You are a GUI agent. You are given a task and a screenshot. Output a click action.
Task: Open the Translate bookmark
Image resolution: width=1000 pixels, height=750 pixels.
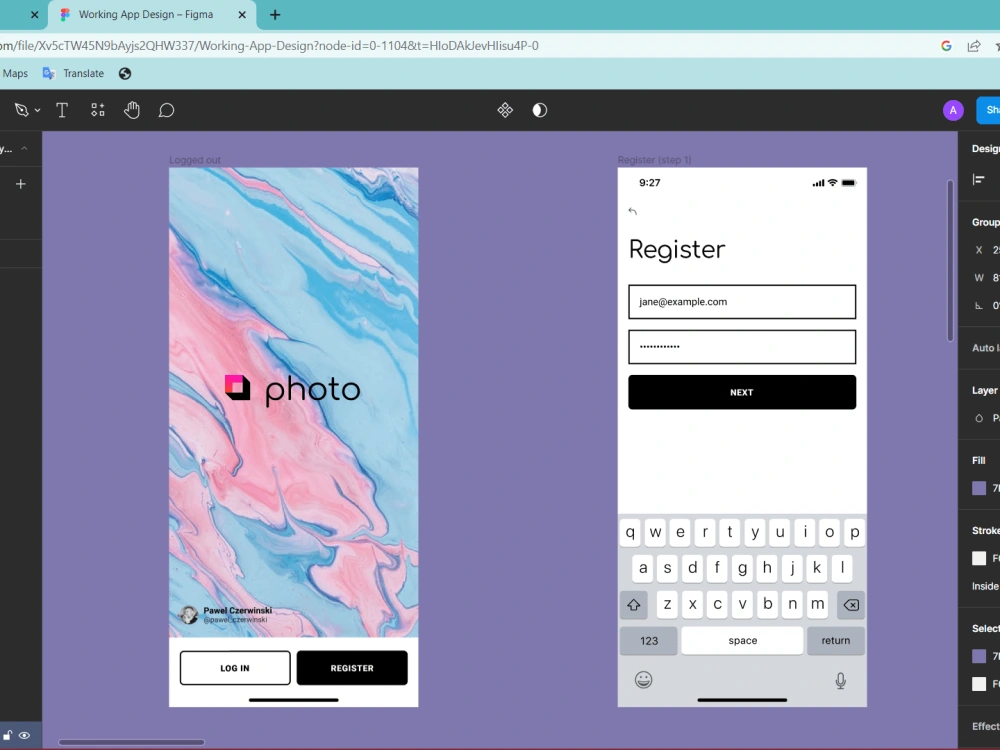[73, 73]
